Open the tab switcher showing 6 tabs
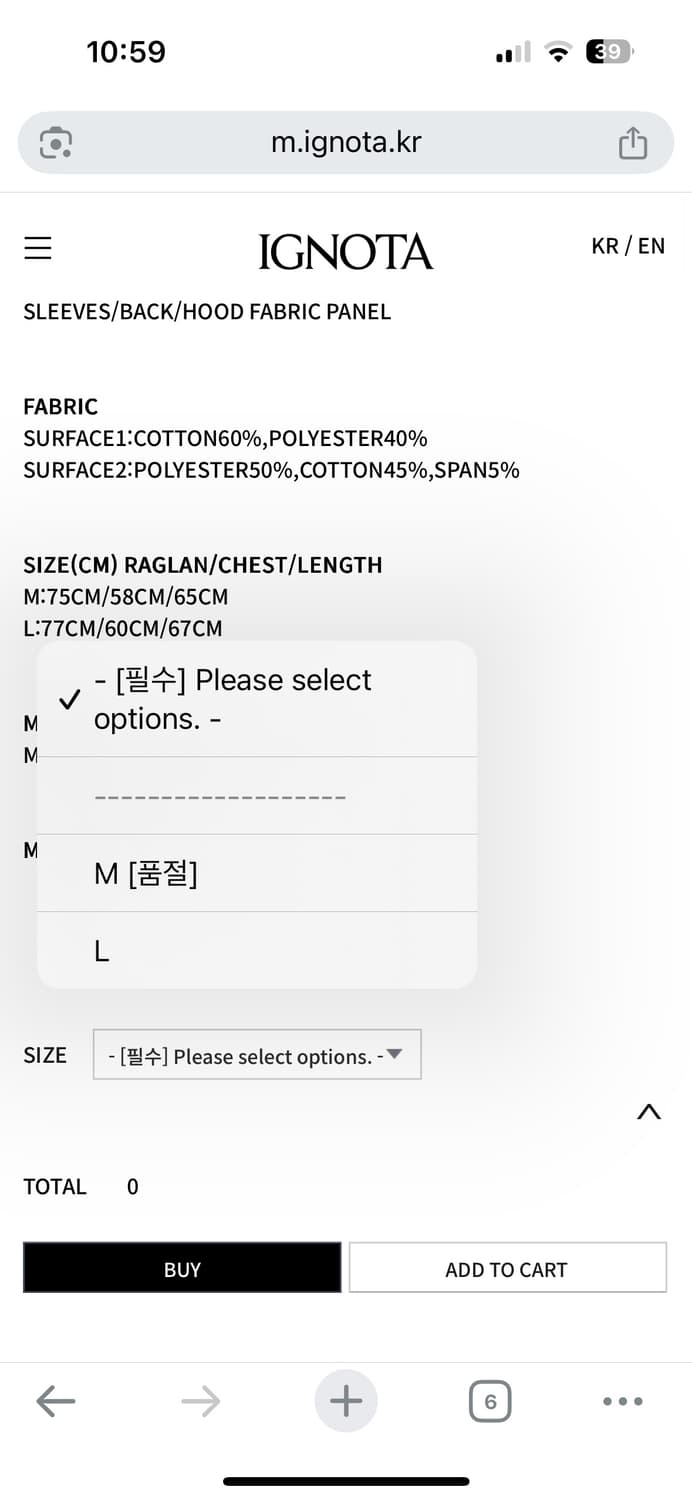The height and width of the screenshot is (1500, 692). [x=490, y=1402]
